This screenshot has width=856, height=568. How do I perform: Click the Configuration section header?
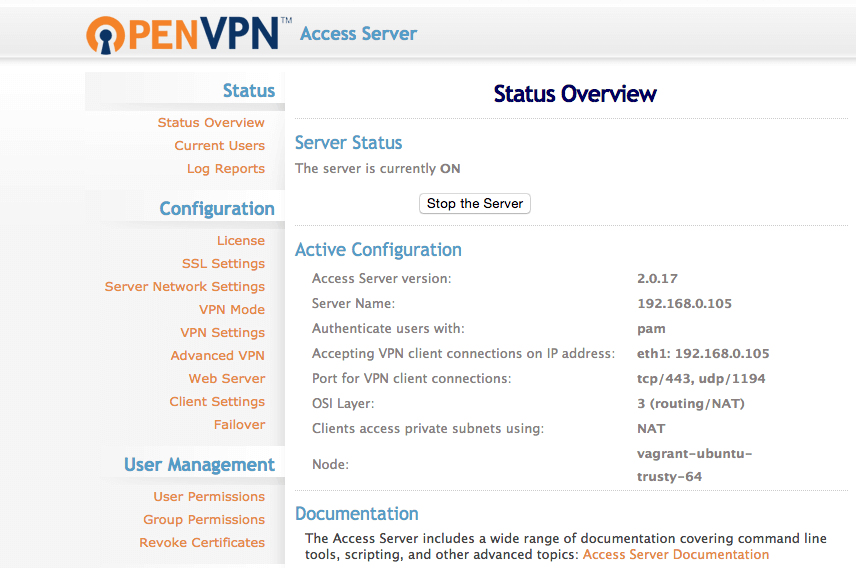pos(217,209)
